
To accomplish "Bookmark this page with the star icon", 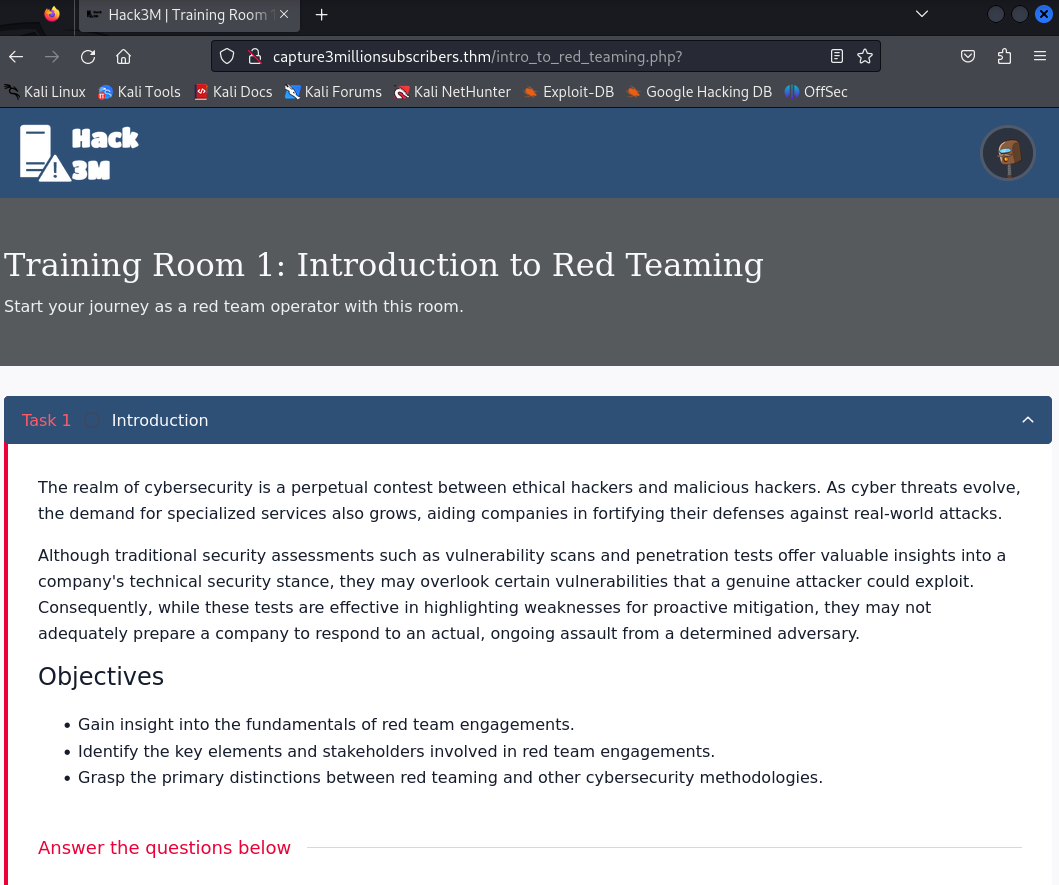I will (865, 57).
